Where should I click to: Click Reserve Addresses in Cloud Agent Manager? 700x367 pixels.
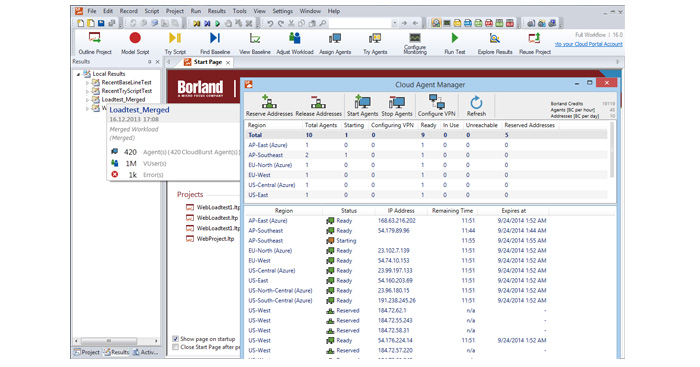[x=269, y=105]
